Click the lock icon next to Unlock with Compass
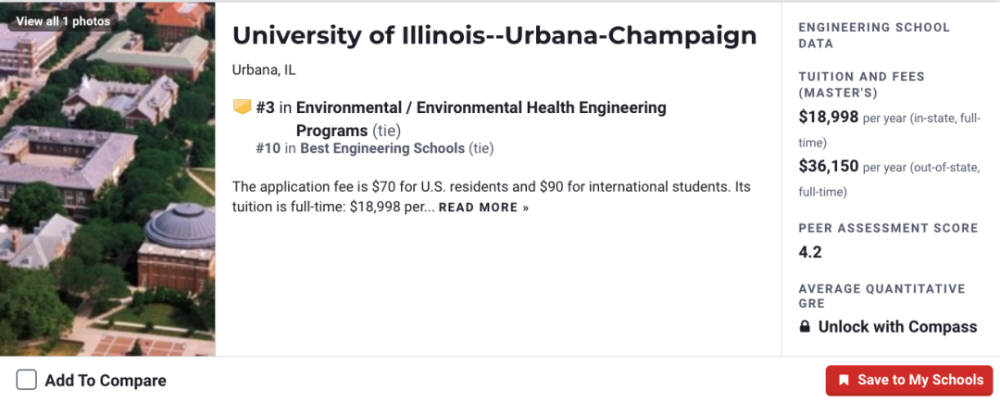The height and width of the screenshot is (403, 1000). (805, 327)
